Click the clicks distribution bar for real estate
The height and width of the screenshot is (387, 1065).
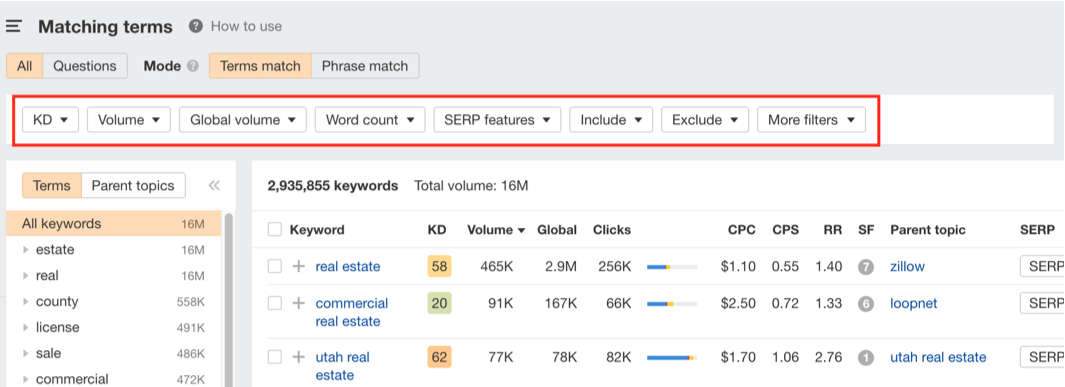[x=672, y=267]
